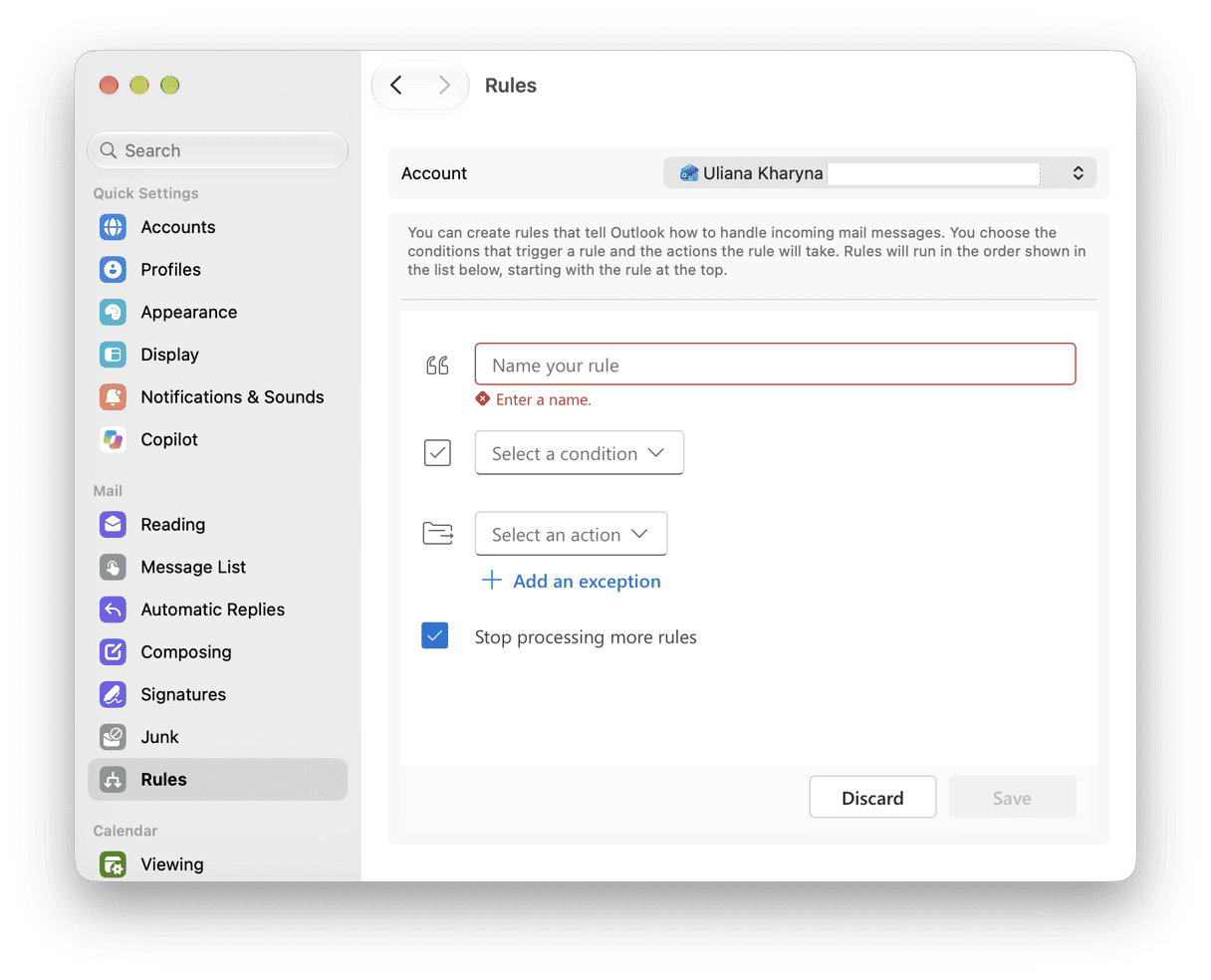The image size is (1211, 980).
Task: Click the Rules page title
Action: (x=511, y=86)
